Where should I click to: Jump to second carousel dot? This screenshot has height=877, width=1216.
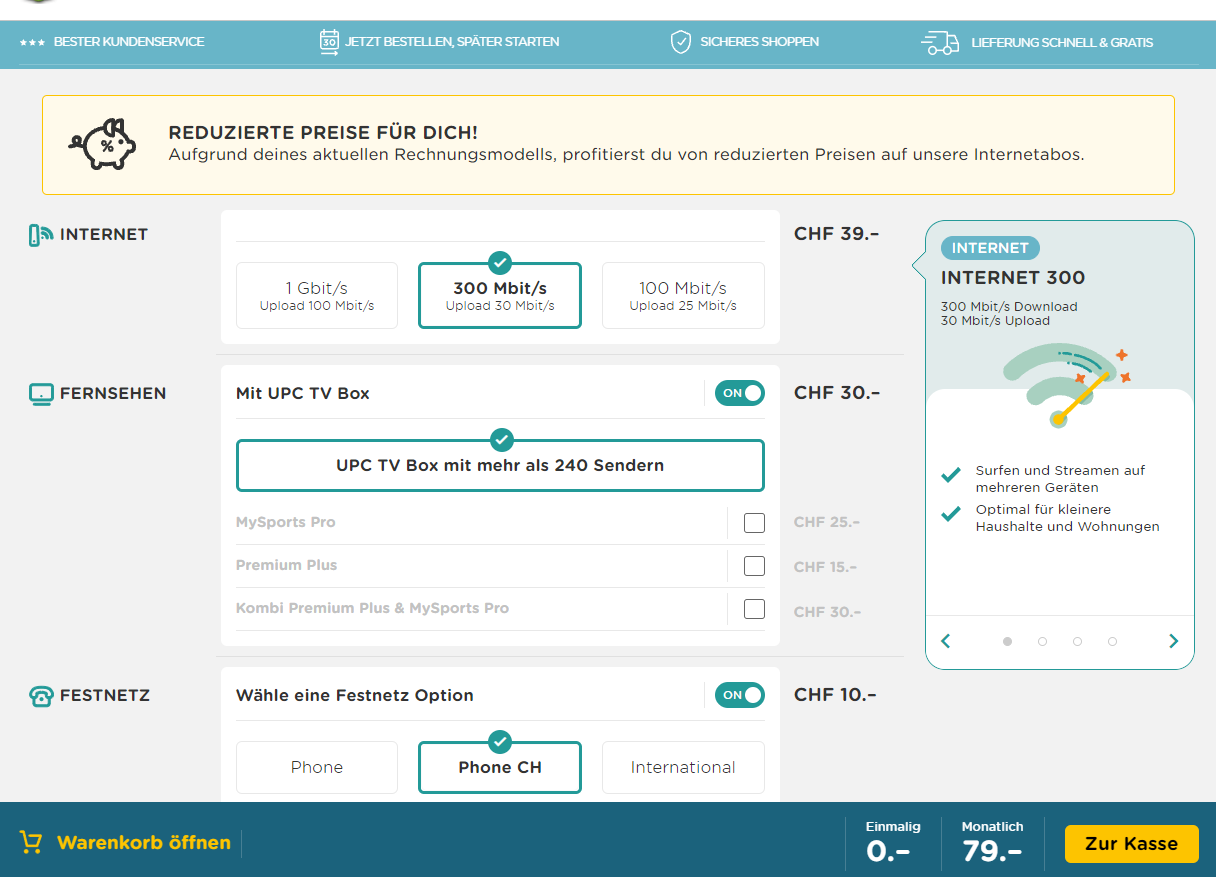[x=1042, y=642]
